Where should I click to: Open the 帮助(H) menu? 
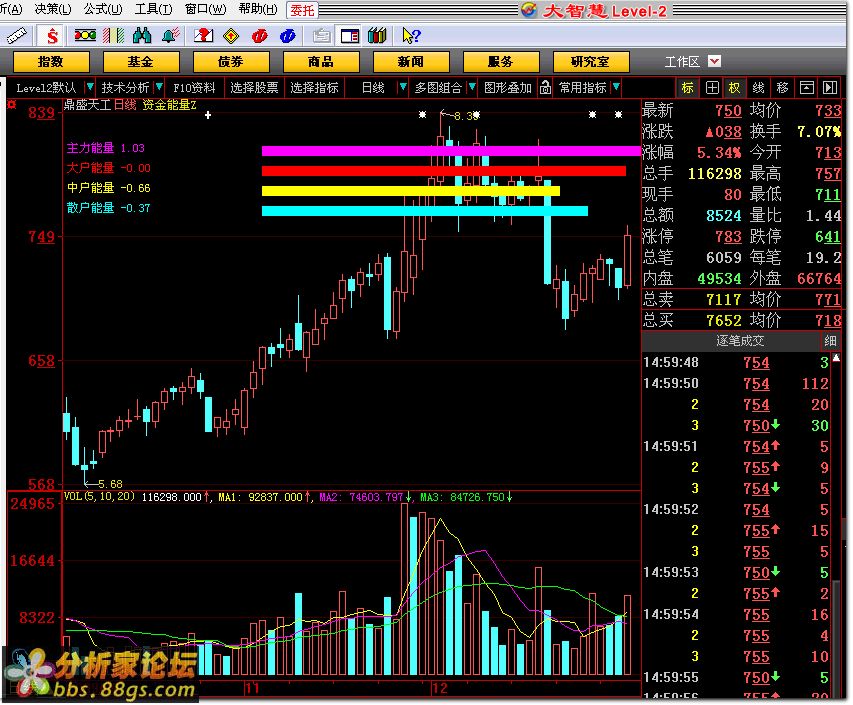tap(258, 9)
